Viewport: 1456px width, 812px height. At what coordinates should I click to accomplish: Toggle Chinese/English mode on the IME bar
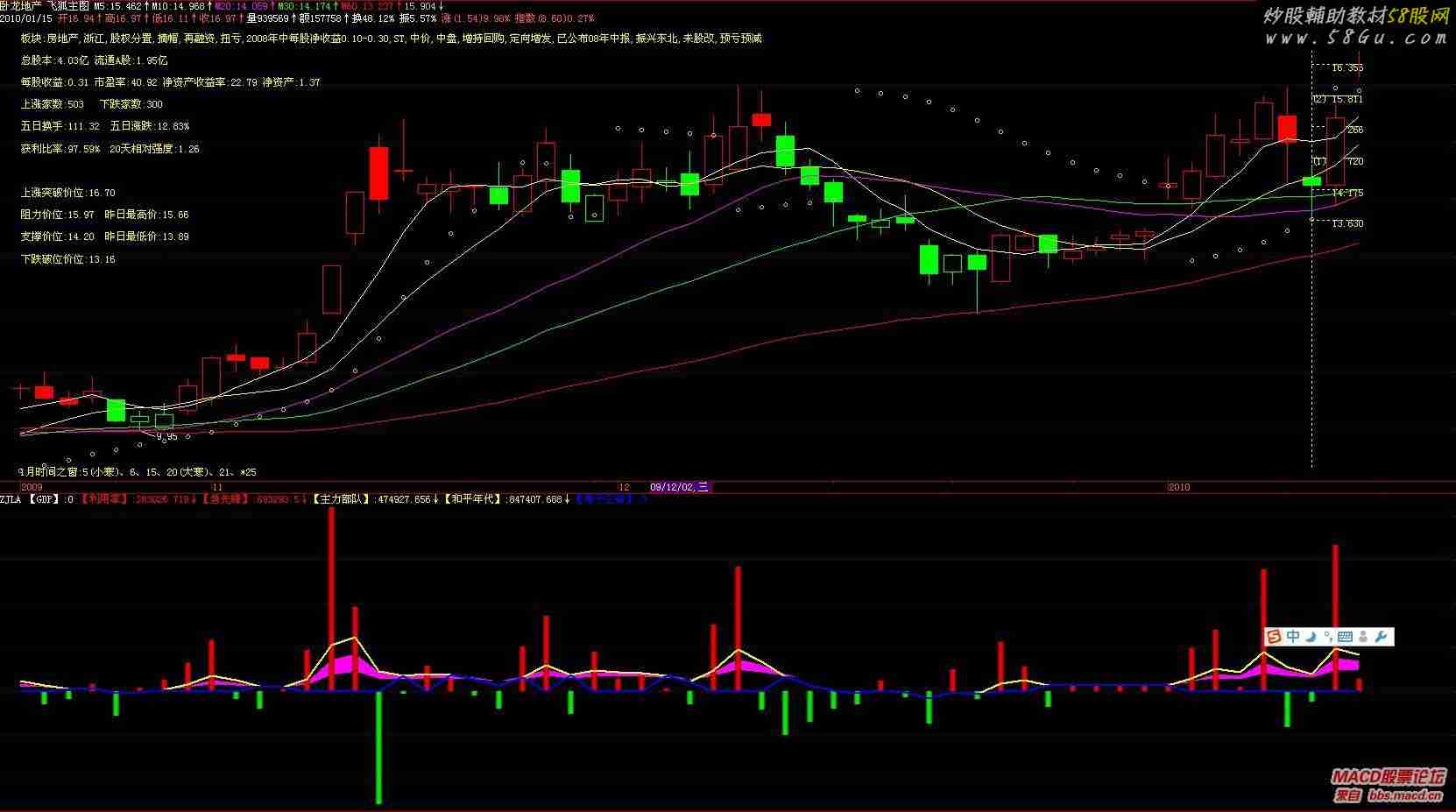coord(1293,637)
